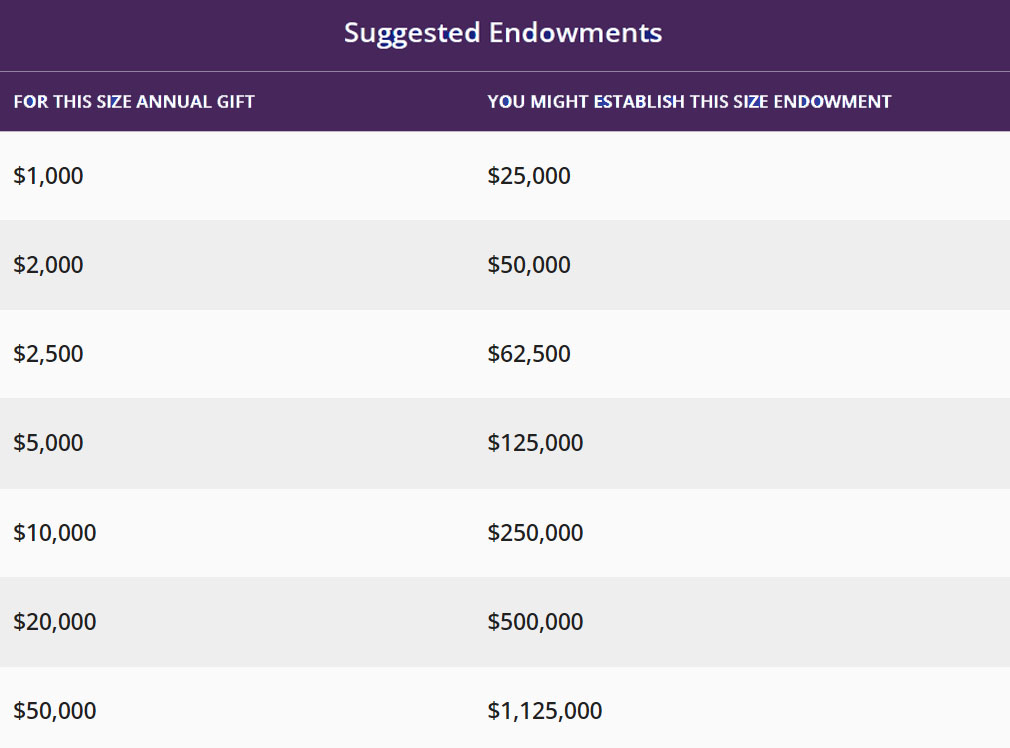
Task: Click the $500,000 endowment value
Action: coord(535,622)
